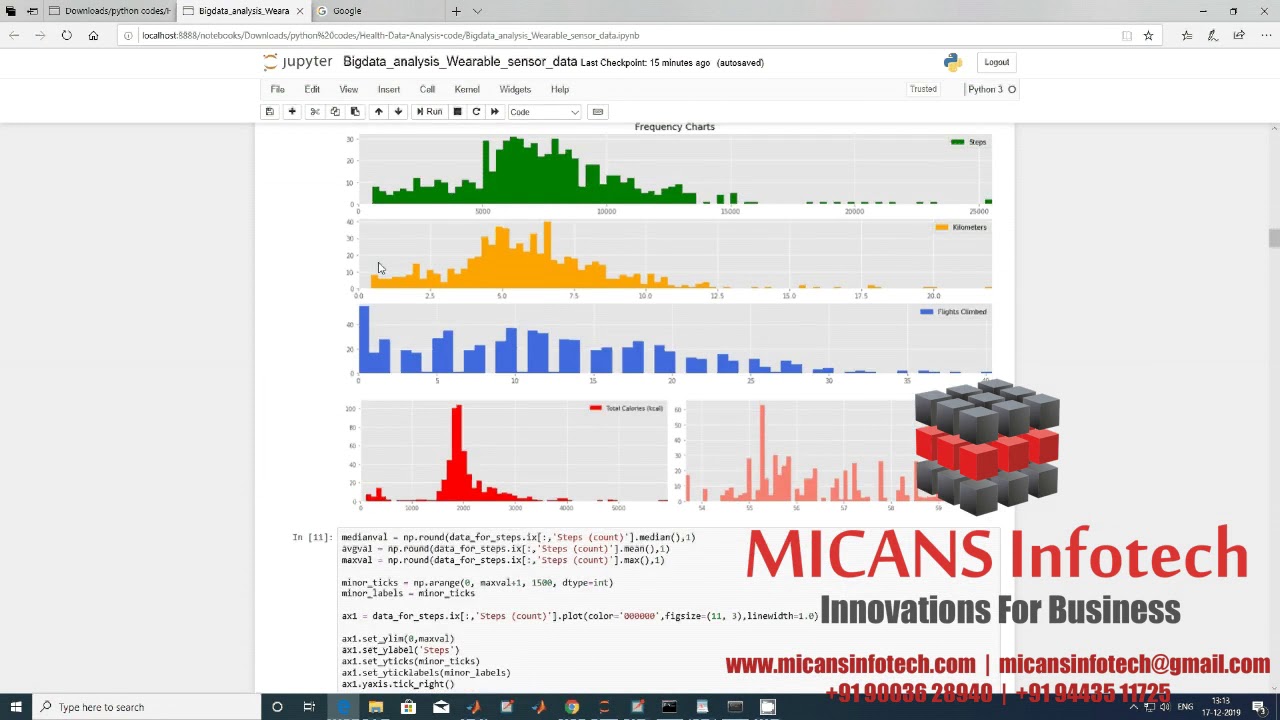
Task: Run the selected cell
Action: point(429,112)
